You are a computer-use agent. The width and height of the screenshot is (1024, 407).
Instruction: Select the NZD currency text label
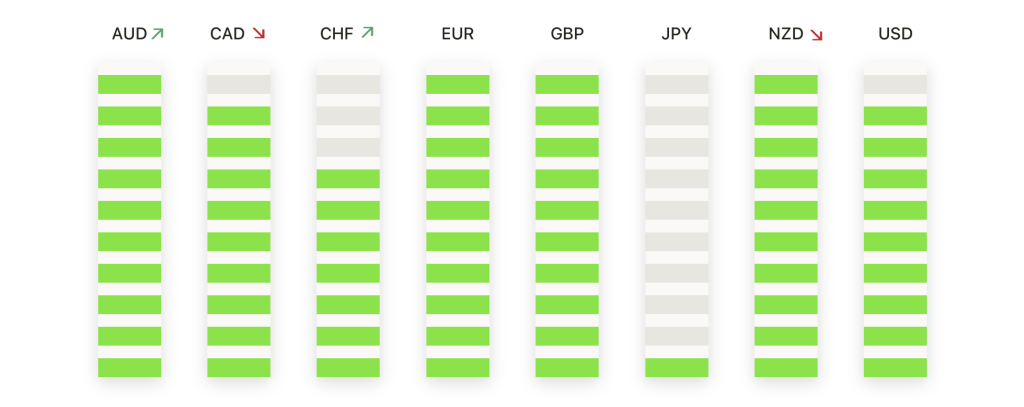[x=785, y=34]
